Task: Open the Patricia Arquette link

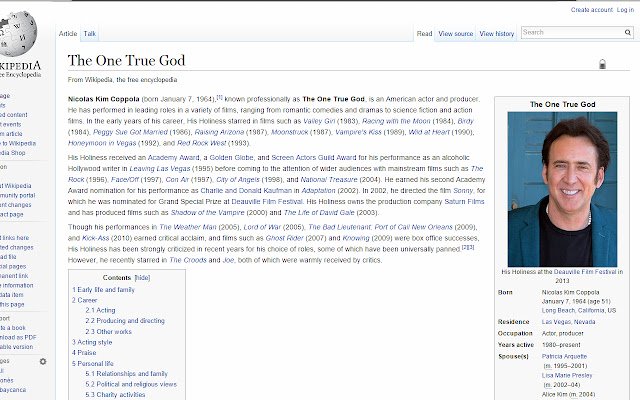Action: 564,356
